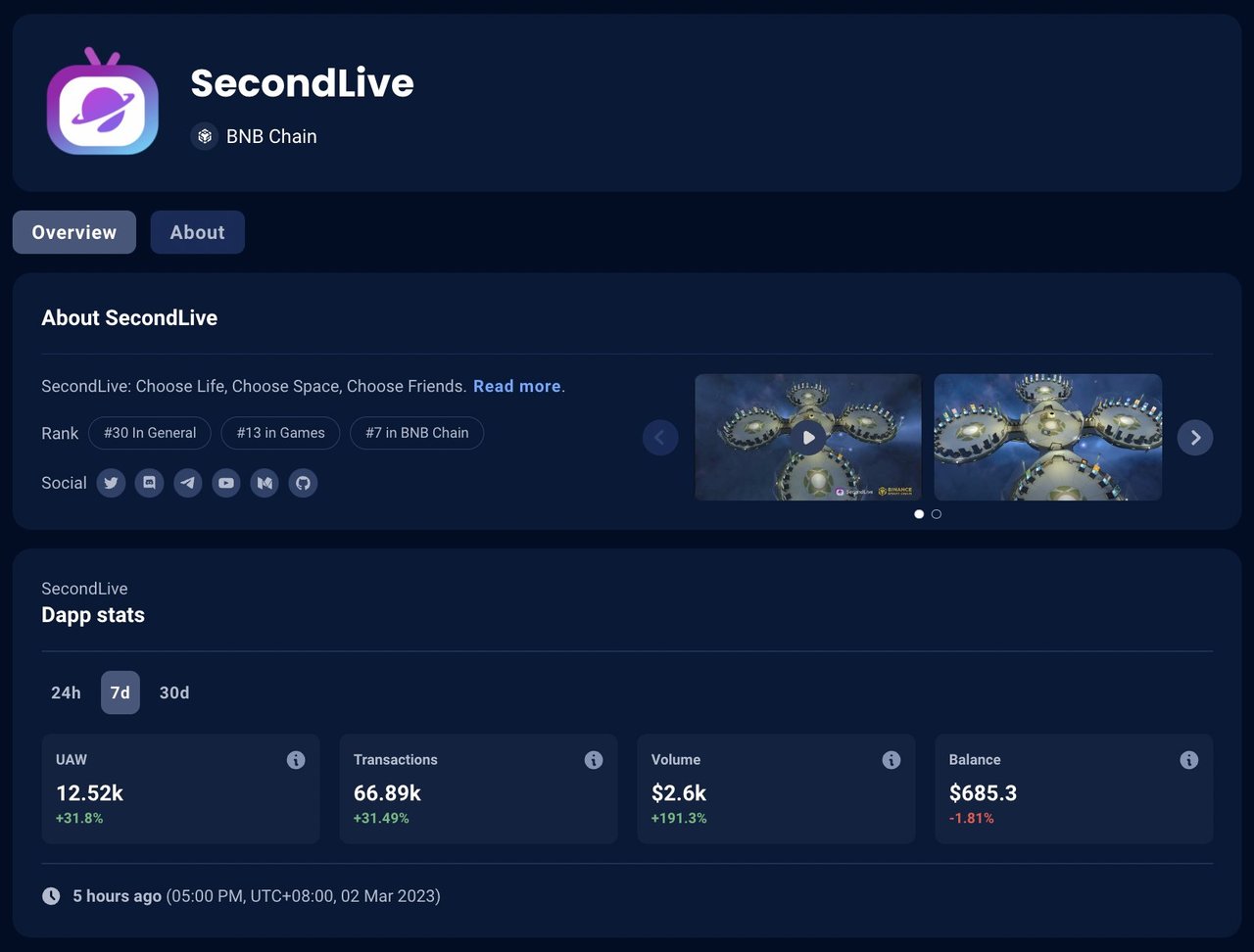Go to the previous gallery image
Screen dimensions: 1254x952
660,438
